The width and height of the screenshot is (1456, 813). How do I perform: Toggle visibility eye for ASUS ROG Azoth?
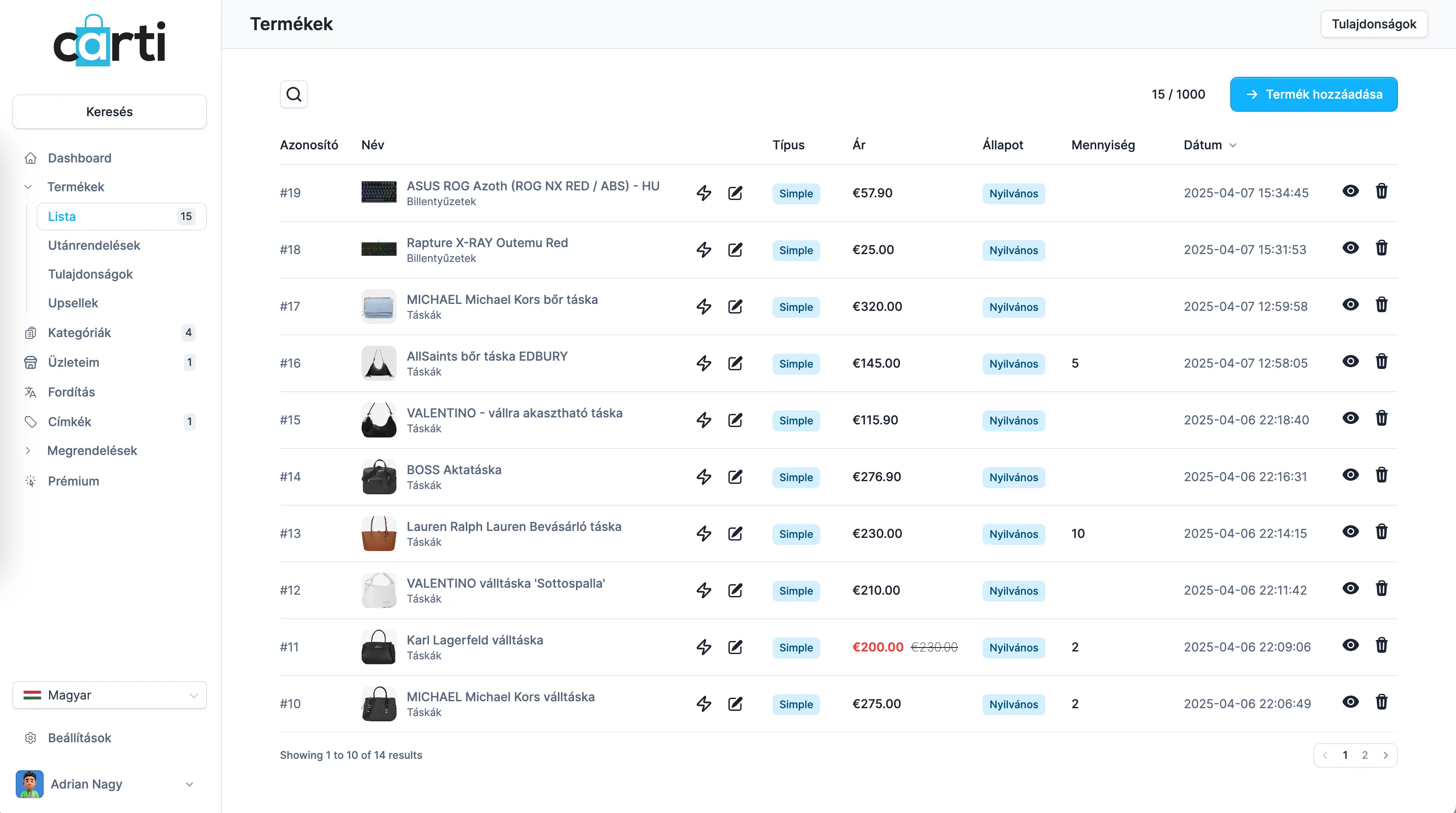[x=1350, y=191]
